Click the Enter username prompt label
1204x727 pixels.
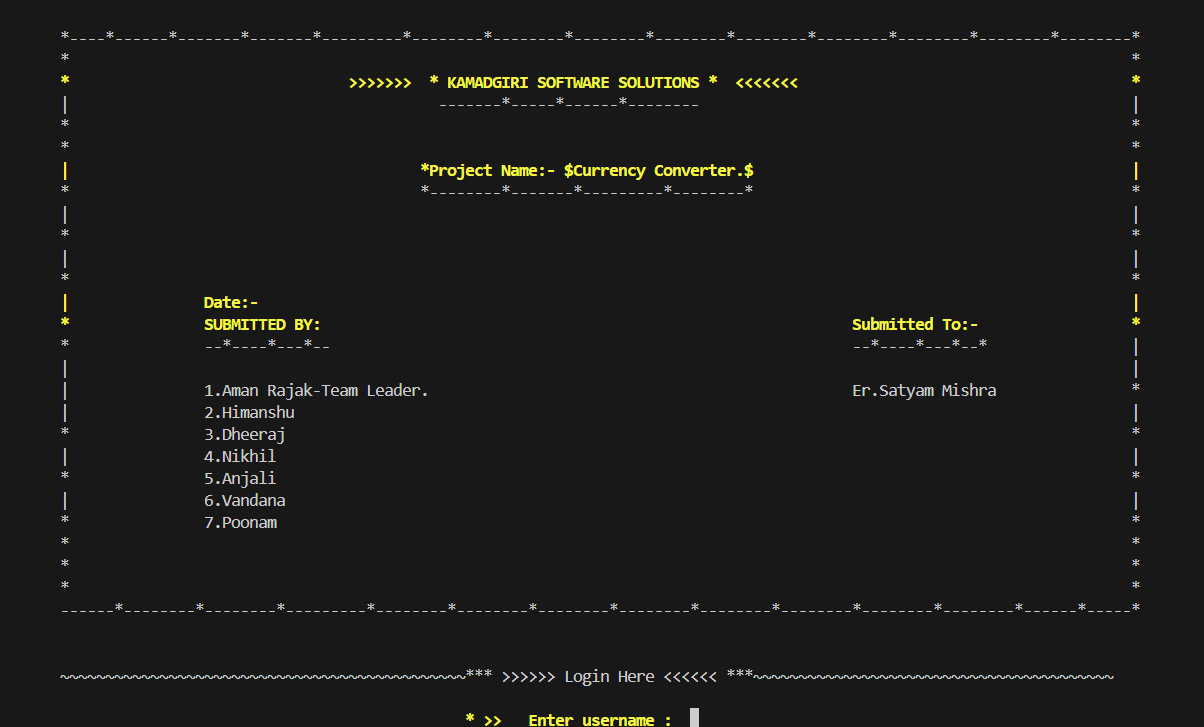click(599, 720)
